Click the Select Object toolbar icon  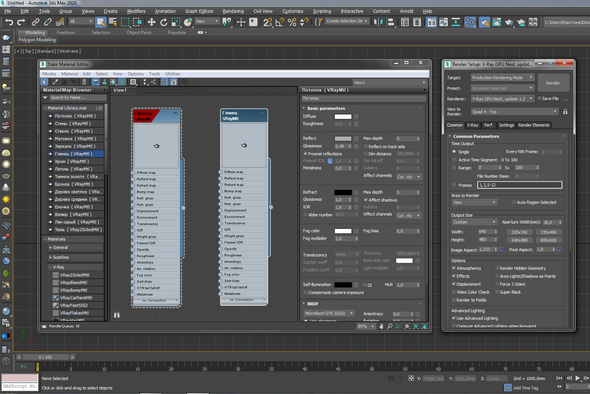point(101,22)
